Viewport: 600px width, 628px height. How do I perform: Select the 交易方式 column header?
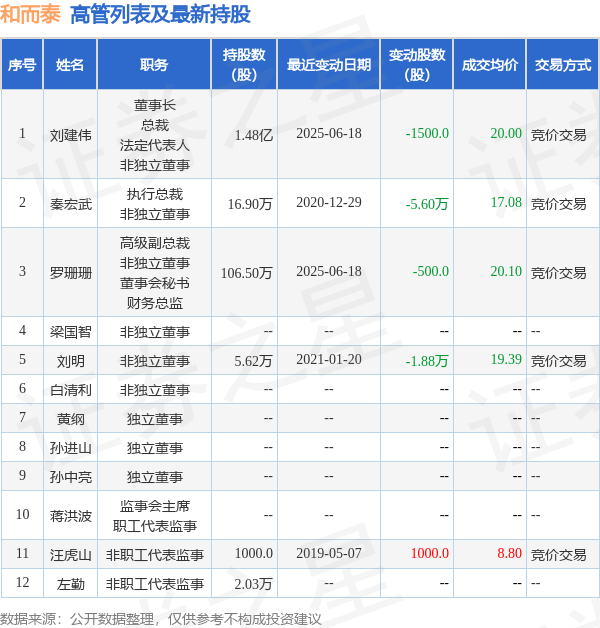coord(563,64)
